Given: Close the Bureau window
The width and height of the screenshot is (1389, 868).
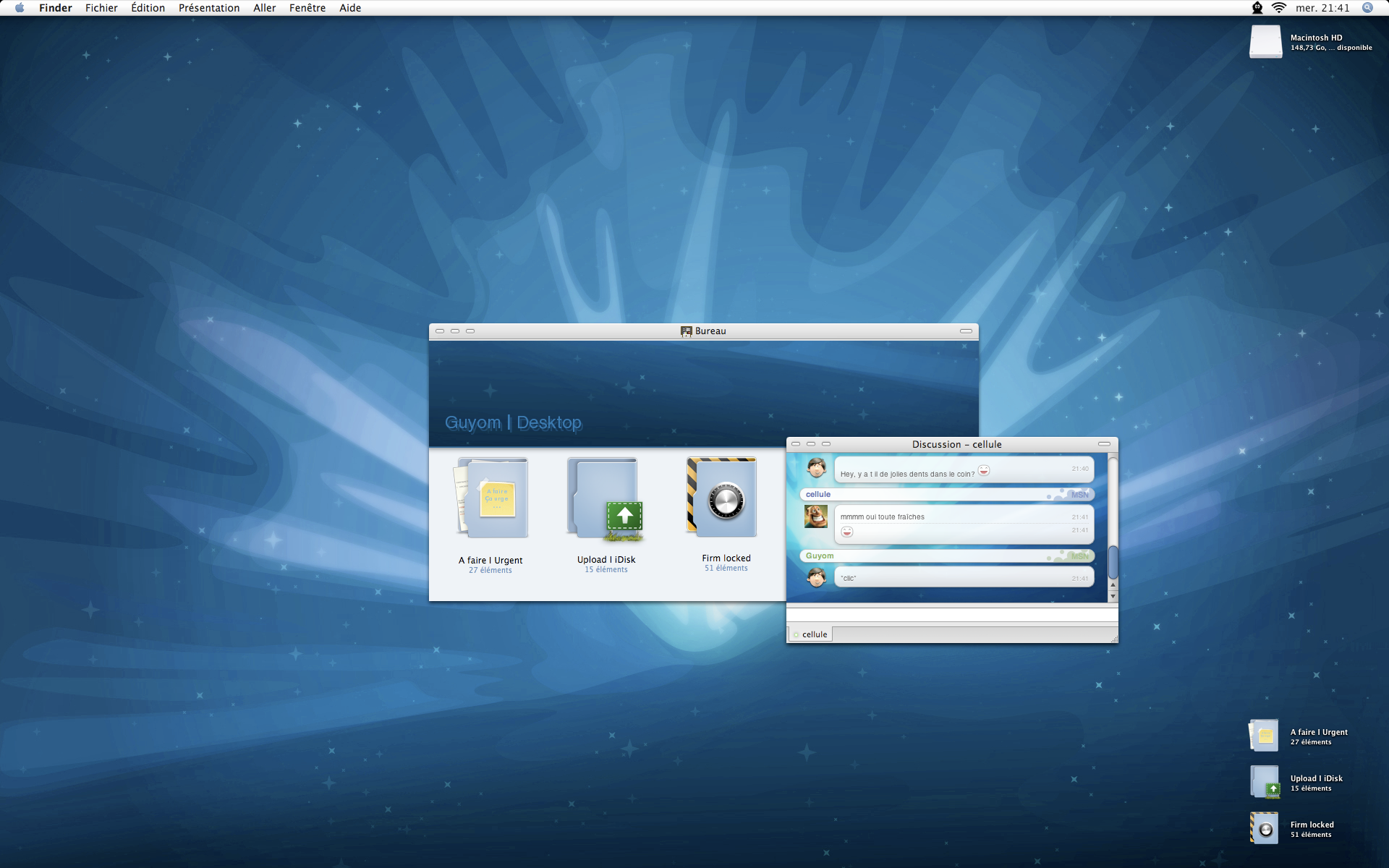Looking at the screenshot, I should [x=440, y=331].
